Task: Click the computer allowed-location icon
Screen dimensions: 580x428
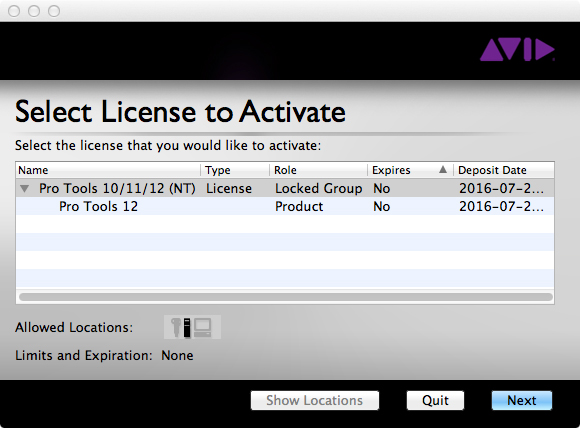Action: (202, 327)
